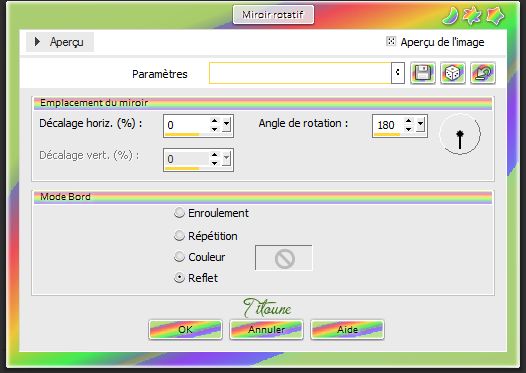Increase Décalage horiz. value with up arrow
This screenshot has height=373, width=526.
pyautogui.click(x=214, y=121)
